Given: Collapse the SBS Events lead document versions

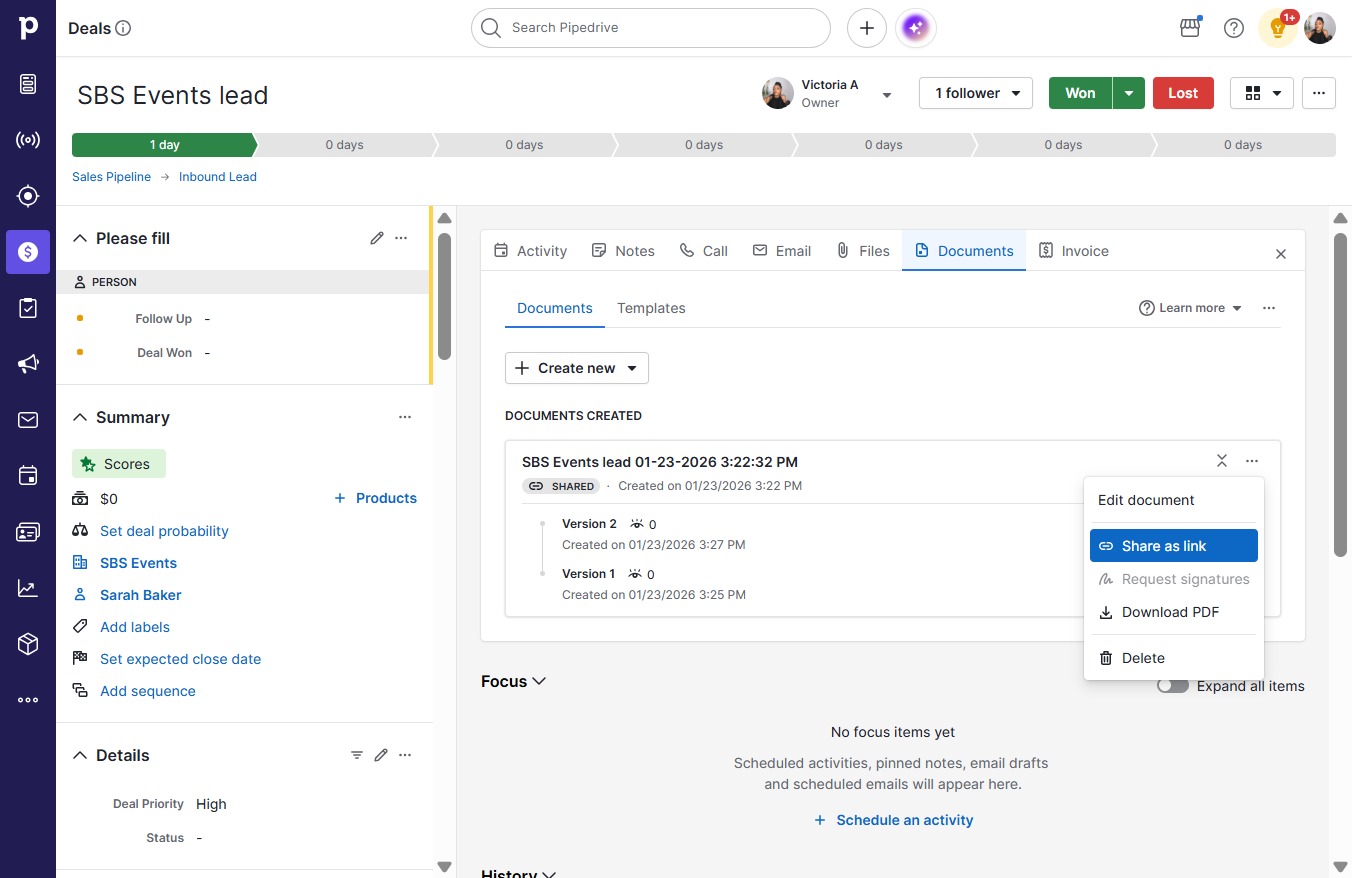Looking at the screenshot, I should coord(1222,461).
